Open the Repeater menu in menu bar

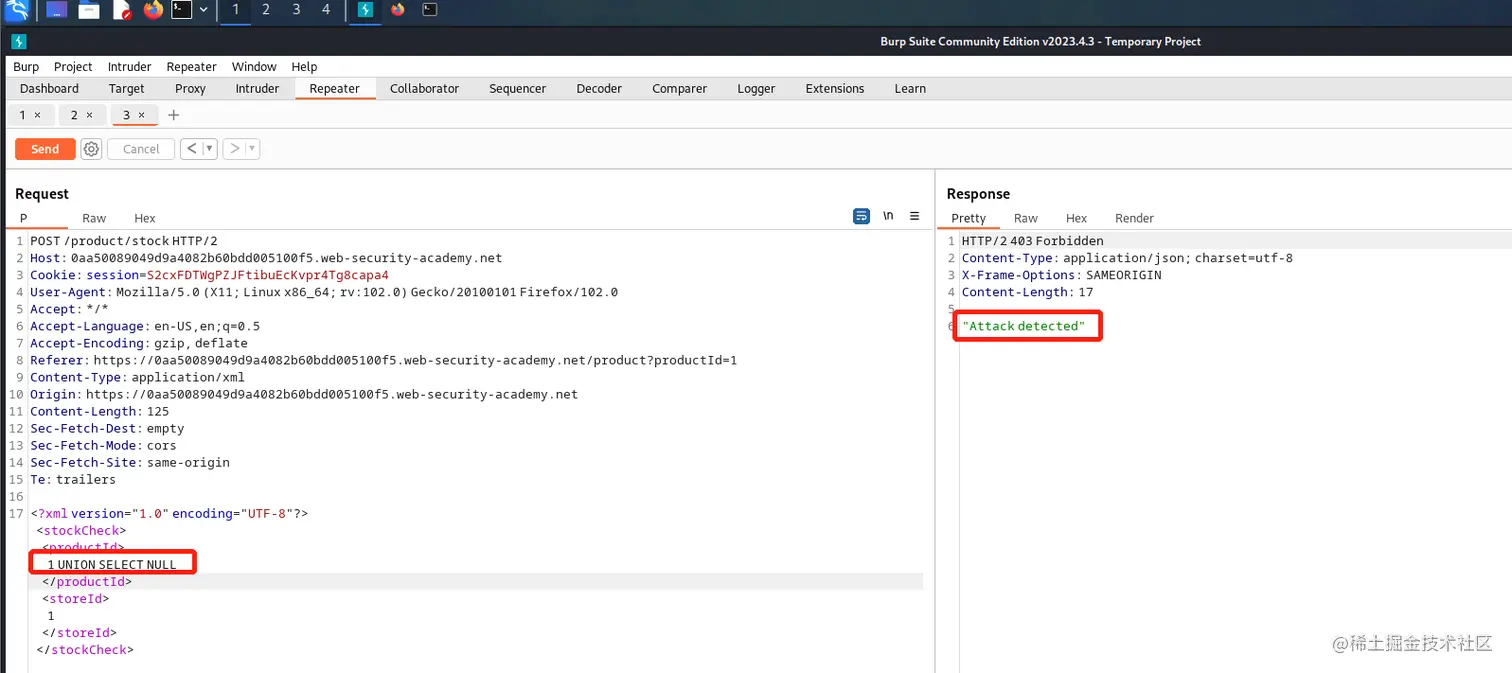click(191, 67)
